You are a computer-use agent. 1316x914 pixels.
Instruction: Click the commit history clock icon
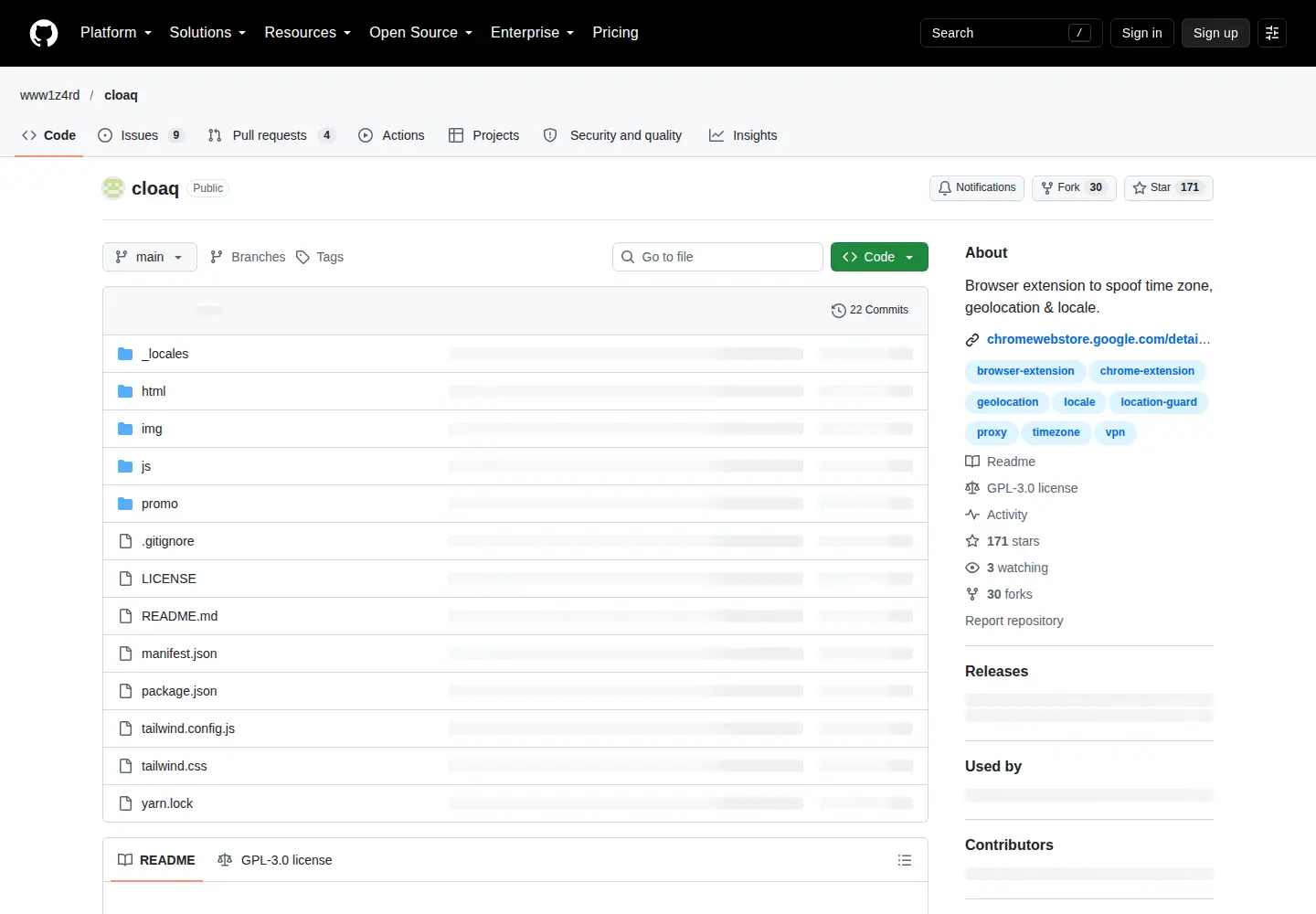point(838,311)
